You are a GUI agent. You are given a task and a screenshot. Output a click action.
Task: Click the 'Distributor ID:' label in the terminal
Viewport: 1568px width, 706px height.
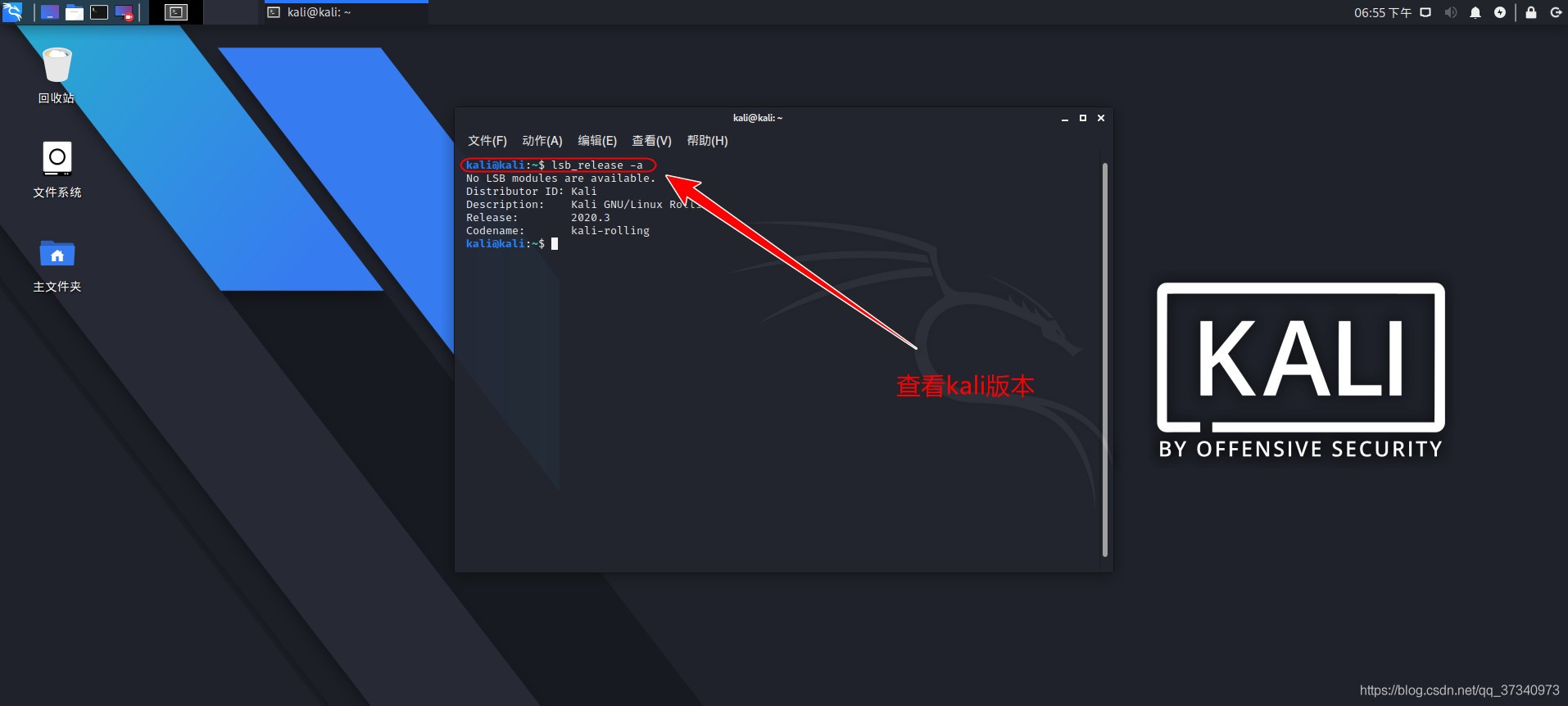515,192
